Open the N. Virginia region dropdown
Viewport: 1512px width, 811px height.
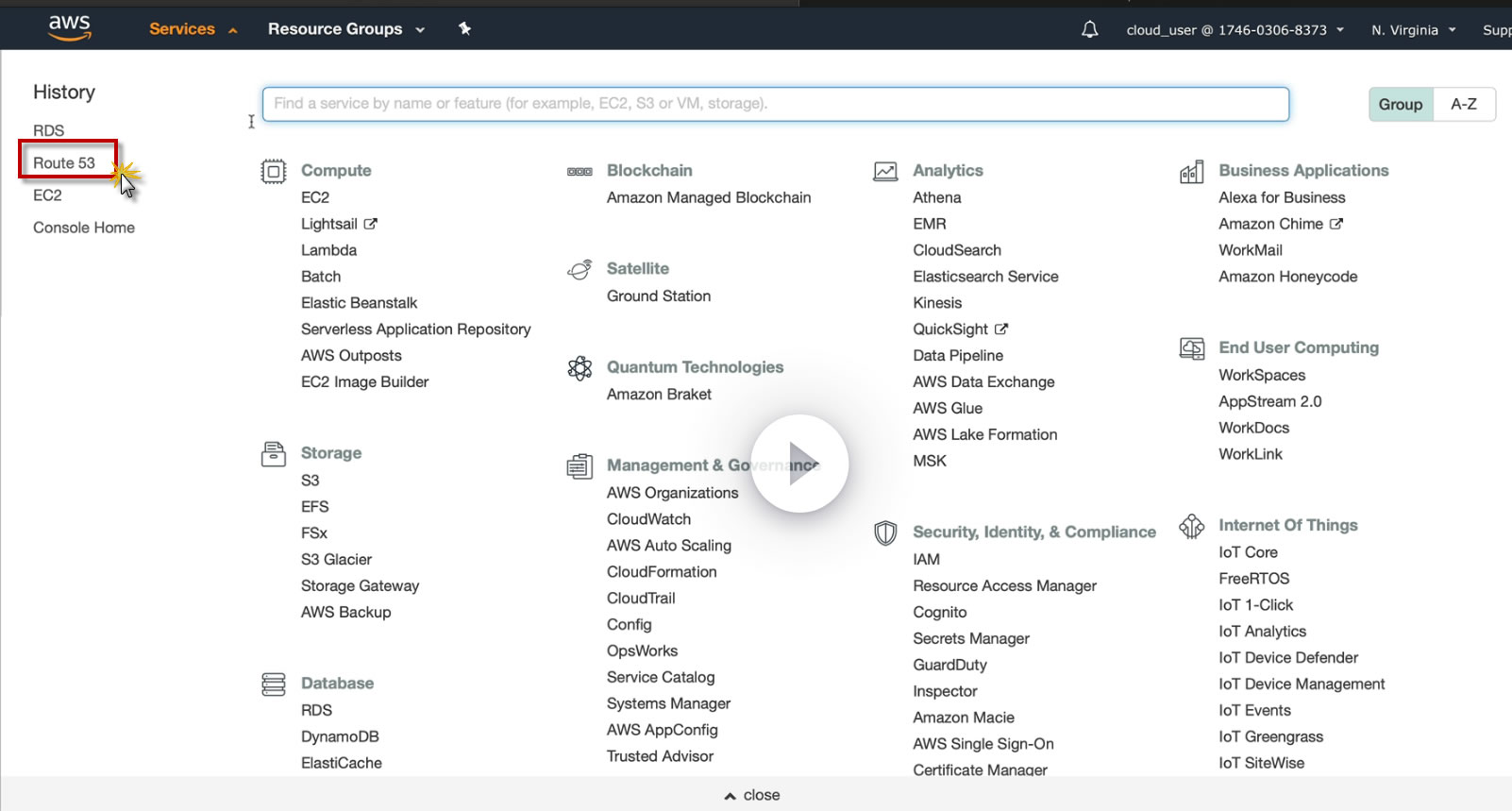point(1413,30)
